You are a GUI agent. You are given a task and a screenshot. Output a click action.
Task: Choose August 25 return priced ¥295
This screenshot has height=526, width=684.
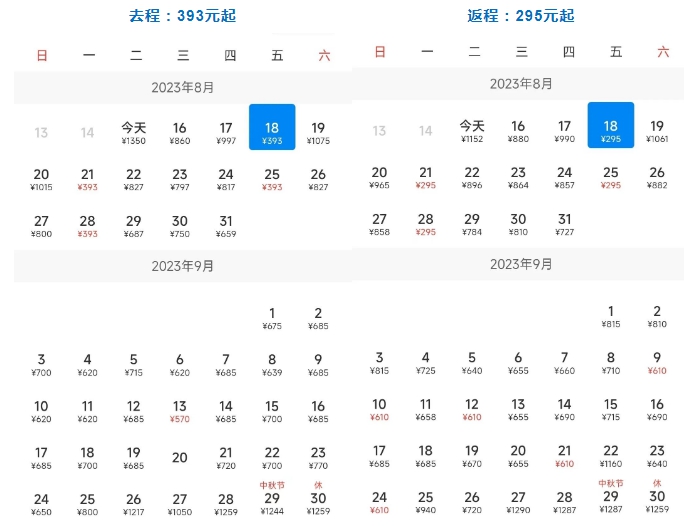[x=611, y=178]
